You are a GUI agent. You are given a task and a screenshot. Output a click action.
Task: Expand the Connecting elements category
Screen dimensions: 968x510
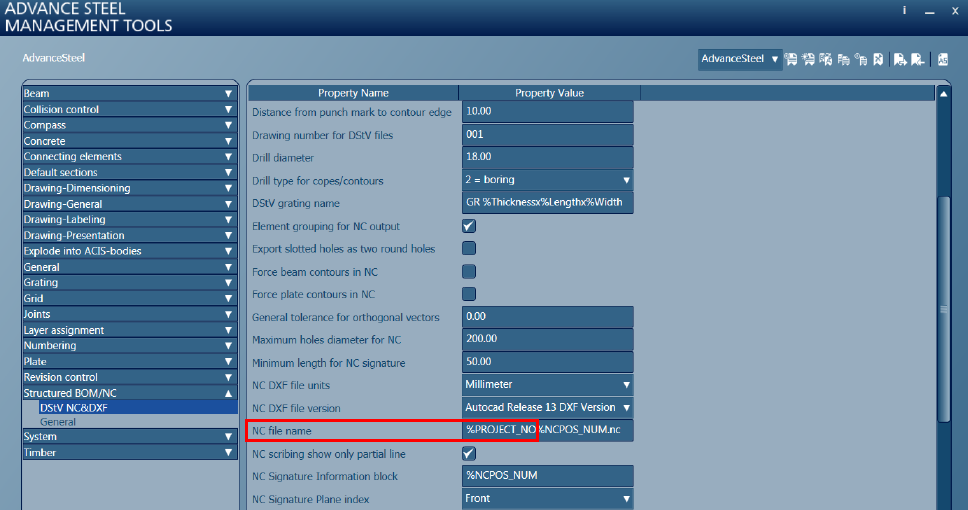coord(130,156)
